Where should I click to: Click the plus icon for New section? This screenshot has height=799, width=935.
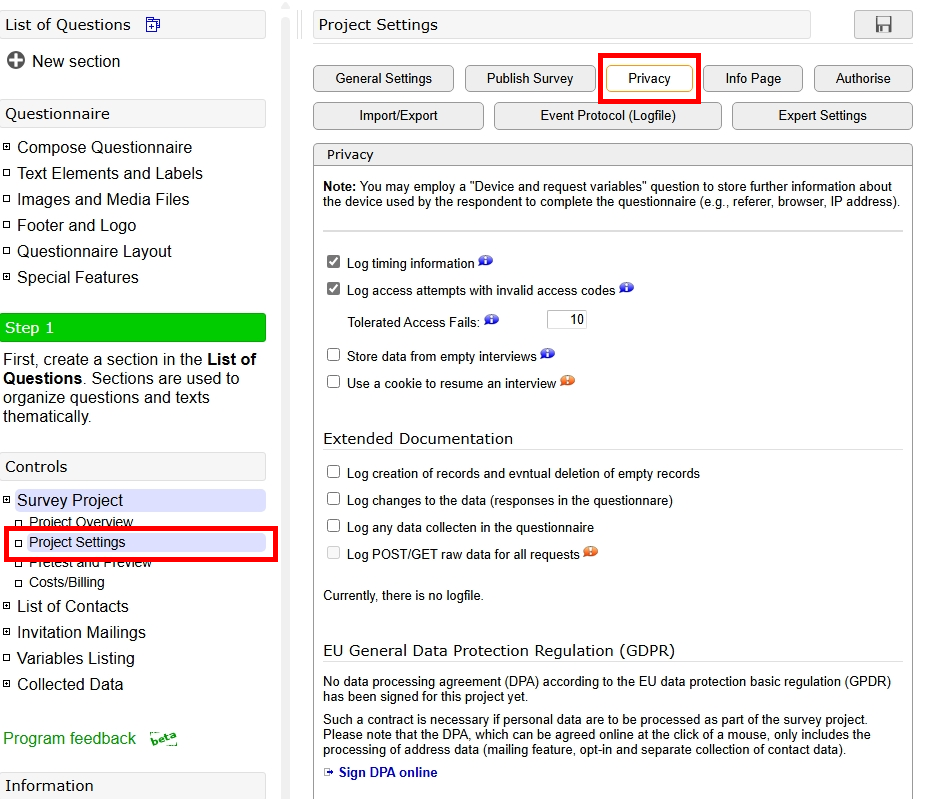click(14, 61)
